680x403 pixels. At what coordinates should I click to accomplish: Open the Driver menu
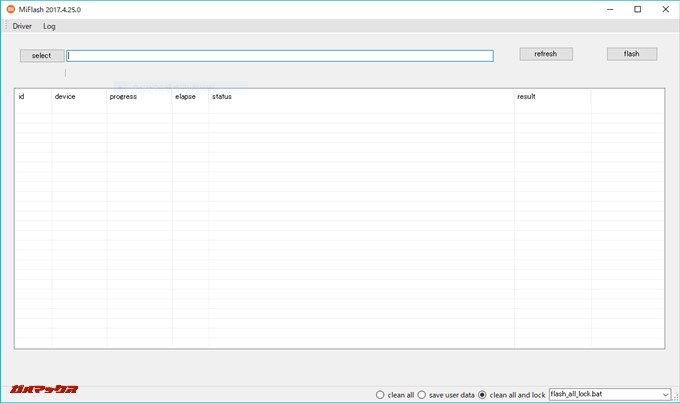[22, 26]
